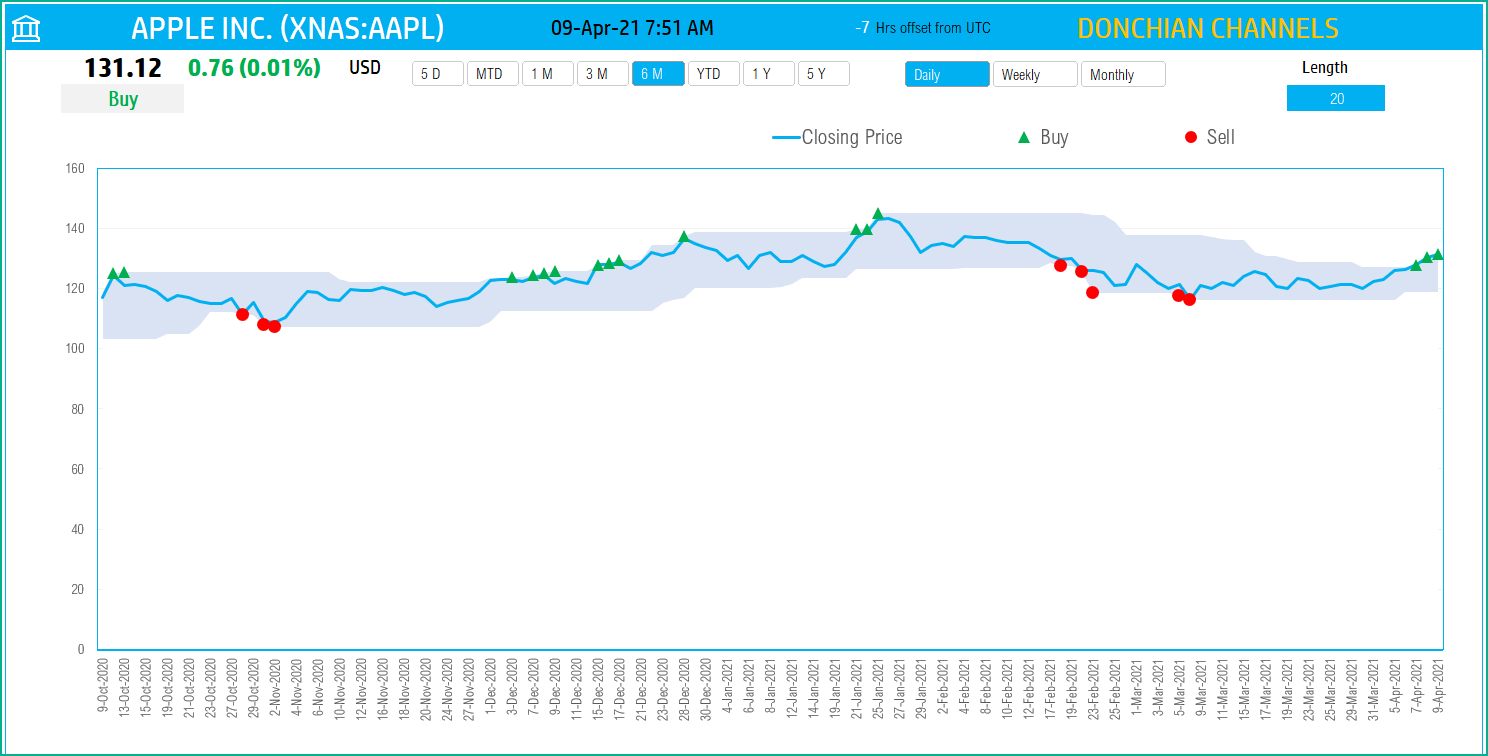
Task: Select the 3 M time range
Action: coord(603,74)
